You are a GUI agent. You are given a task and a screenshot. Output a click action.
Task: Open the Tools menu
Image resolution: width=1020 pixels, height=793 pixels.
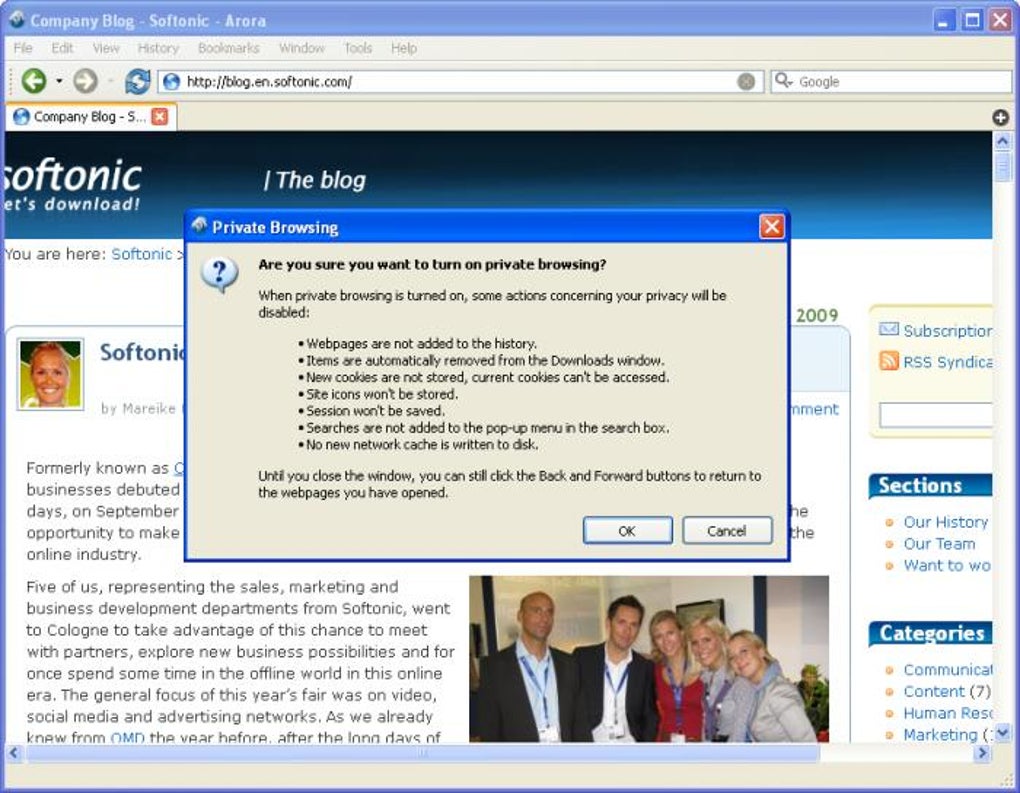coord(358,48)
